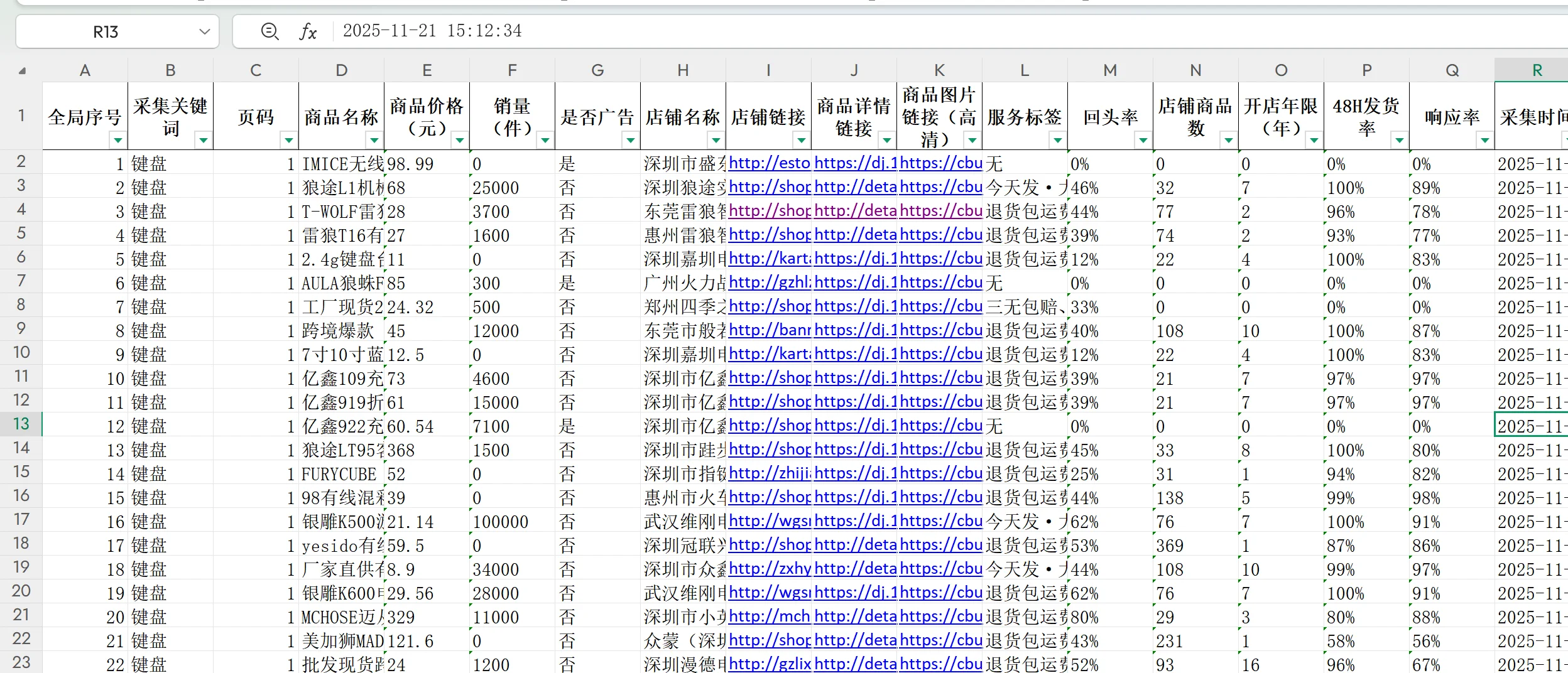1568x673 pixels.
Task: Open the http://gzlix store link
Action: (x=770, y=664)
